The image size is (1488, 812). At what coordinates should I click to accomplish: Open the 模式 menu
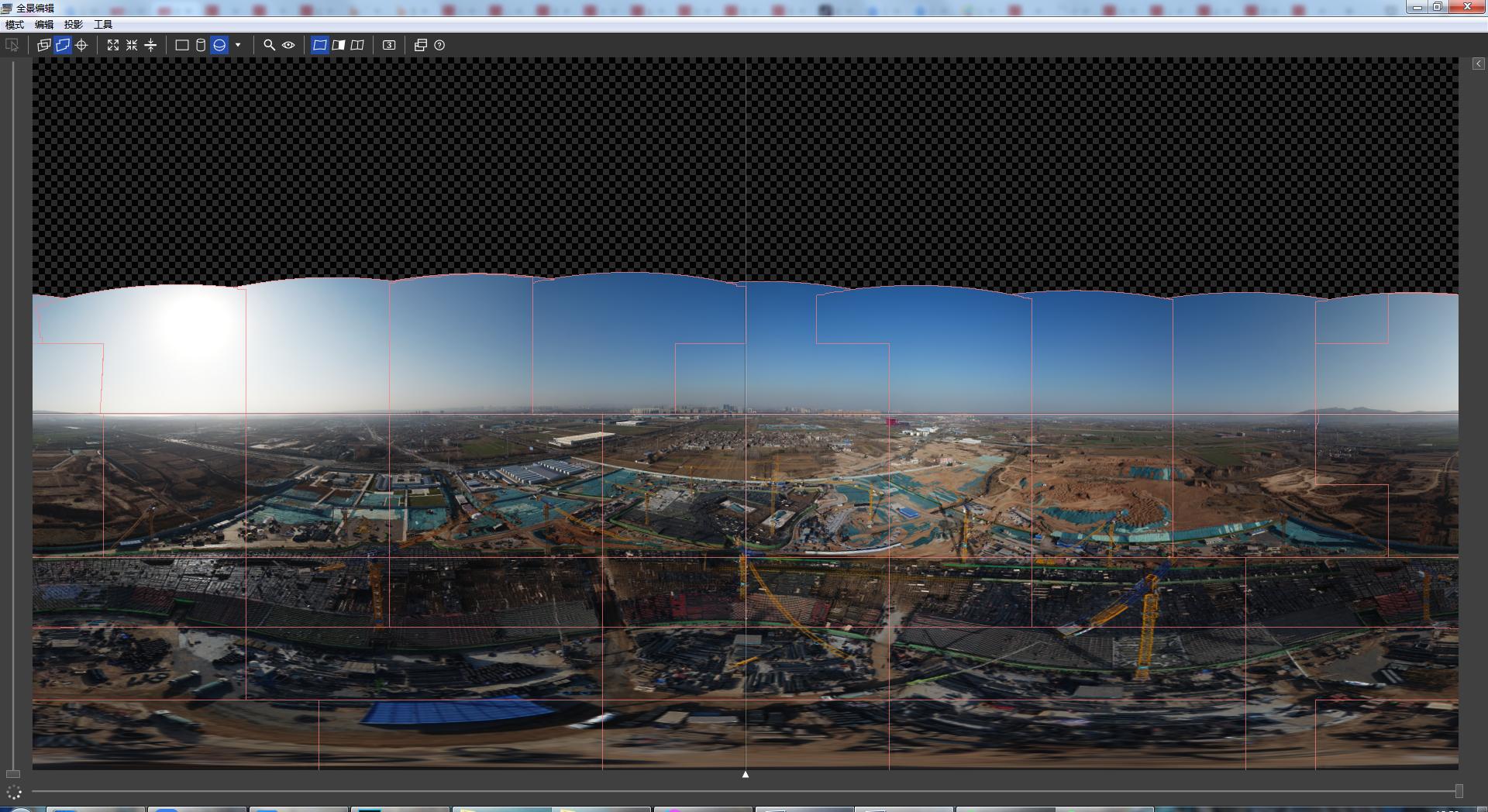(15, 25)
